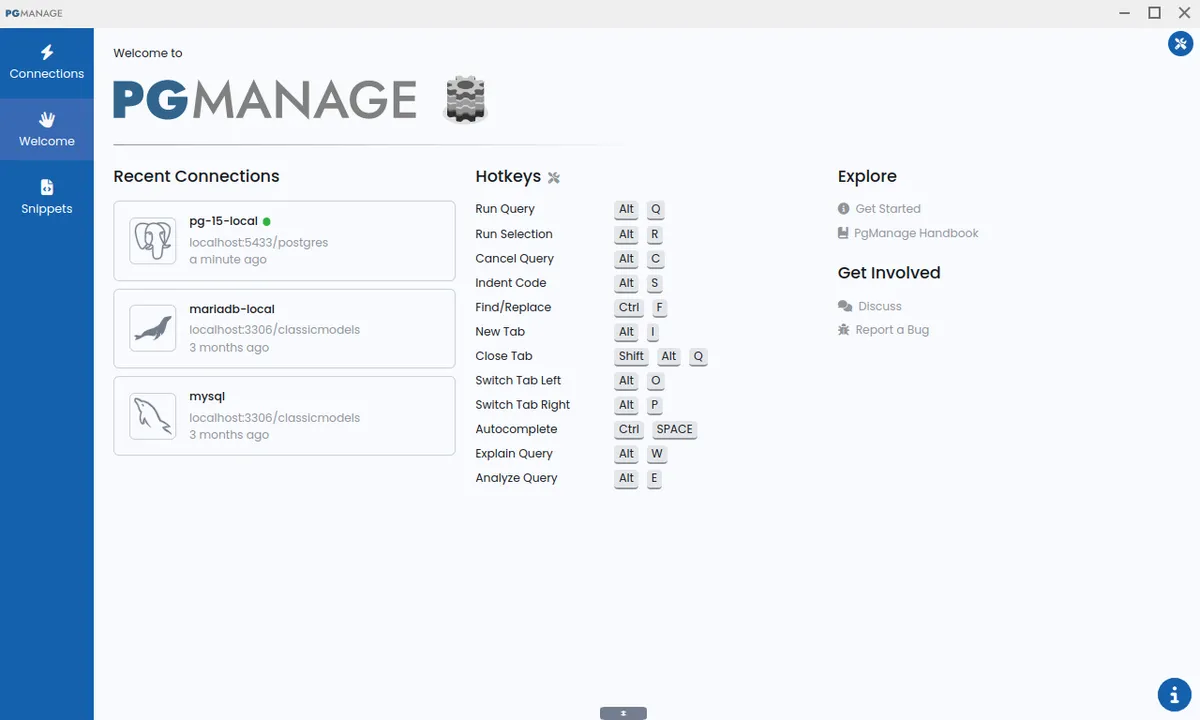Click the book icon next to PgManage Handbook
The width and height of the screenshot is (1200, 720).
click(x=843, y=232)
